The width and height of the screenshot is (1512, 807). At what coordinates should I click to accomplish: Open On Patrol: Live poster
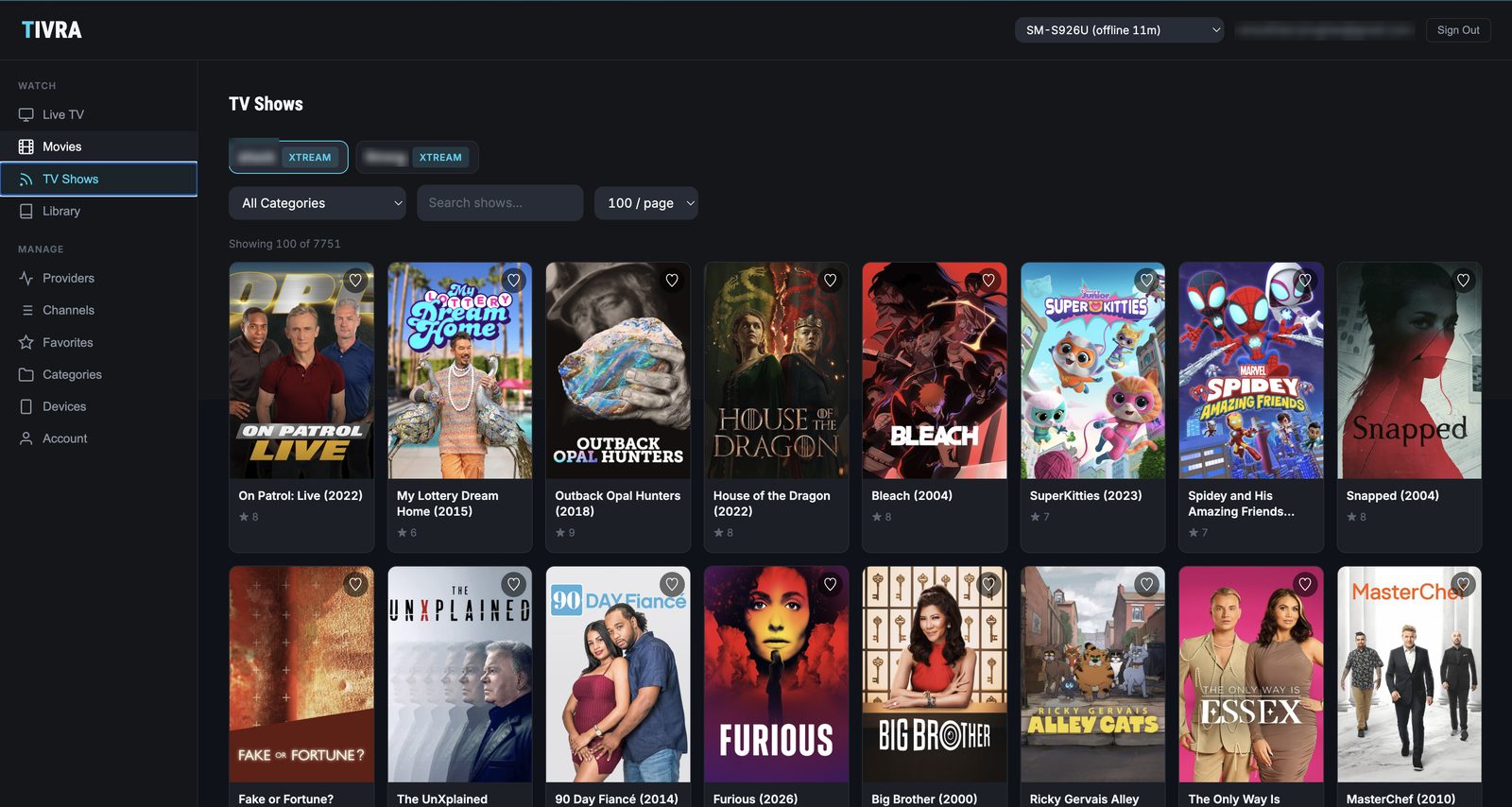(301, 370)
